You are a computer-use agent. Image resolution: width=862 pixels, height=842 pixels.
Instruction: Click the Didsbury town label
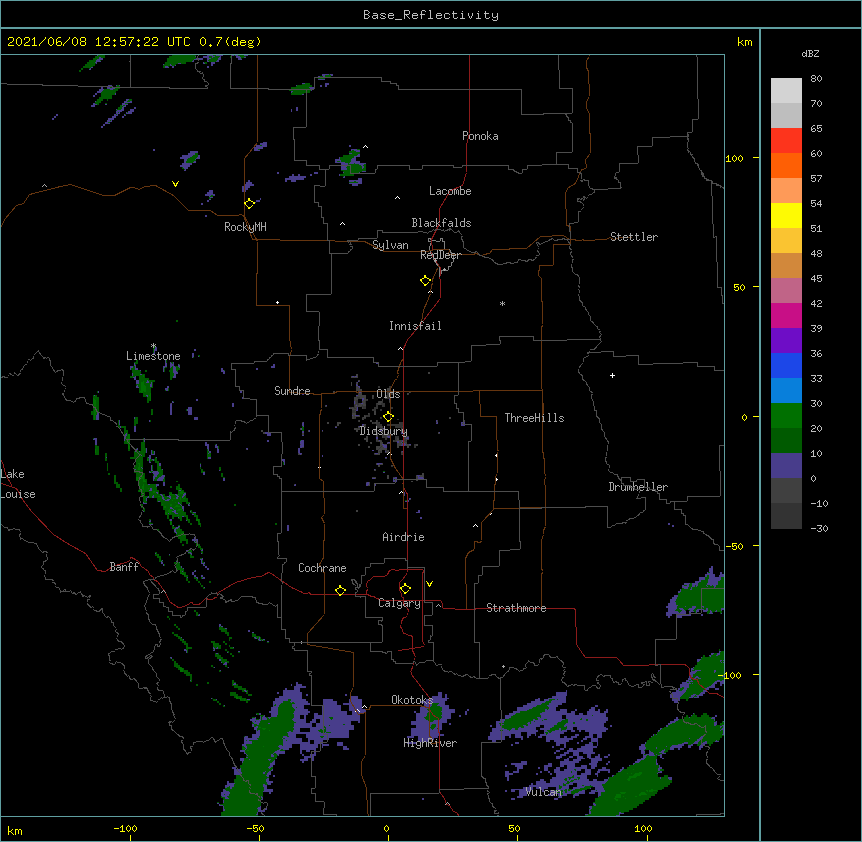[383, 431]
